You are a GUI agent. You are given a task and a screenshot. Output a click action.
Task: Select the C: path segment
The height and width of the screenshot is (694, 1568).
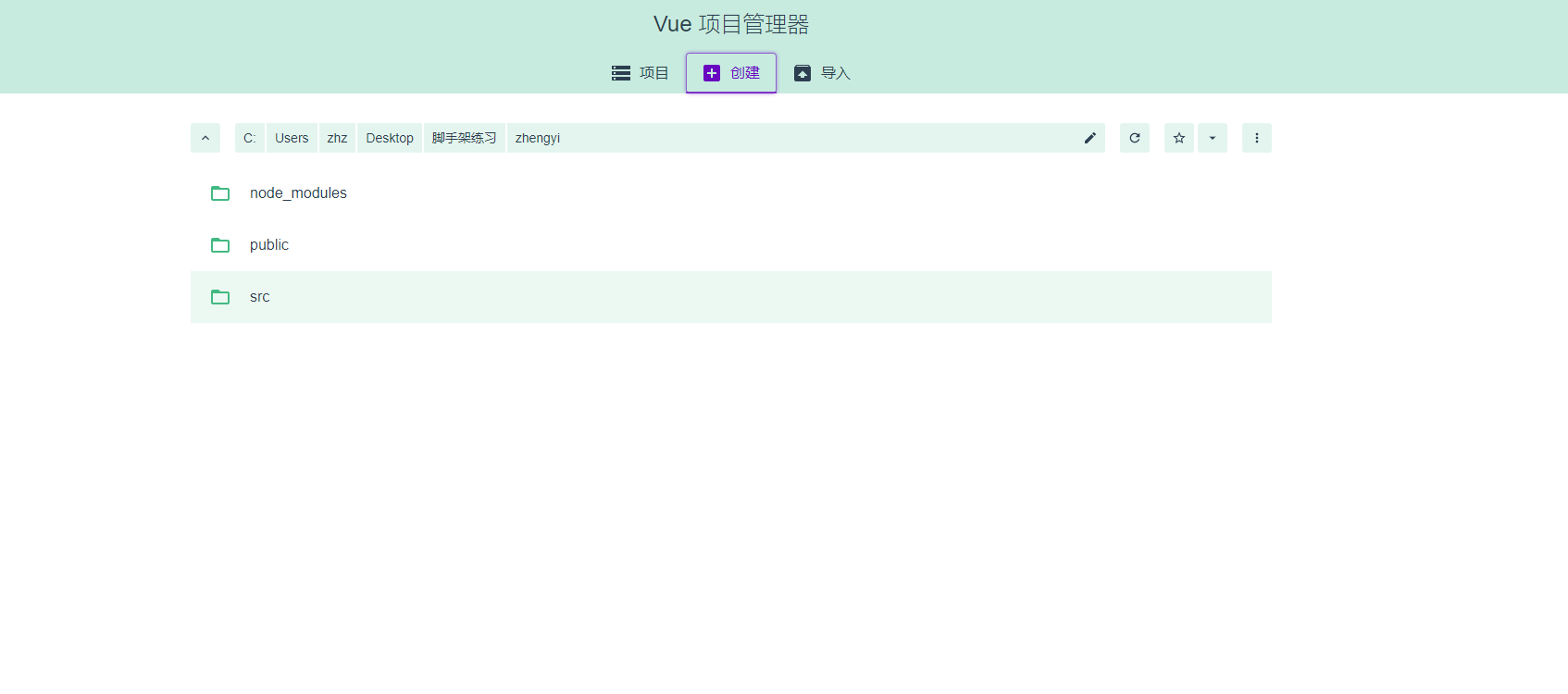coord(250,138)
